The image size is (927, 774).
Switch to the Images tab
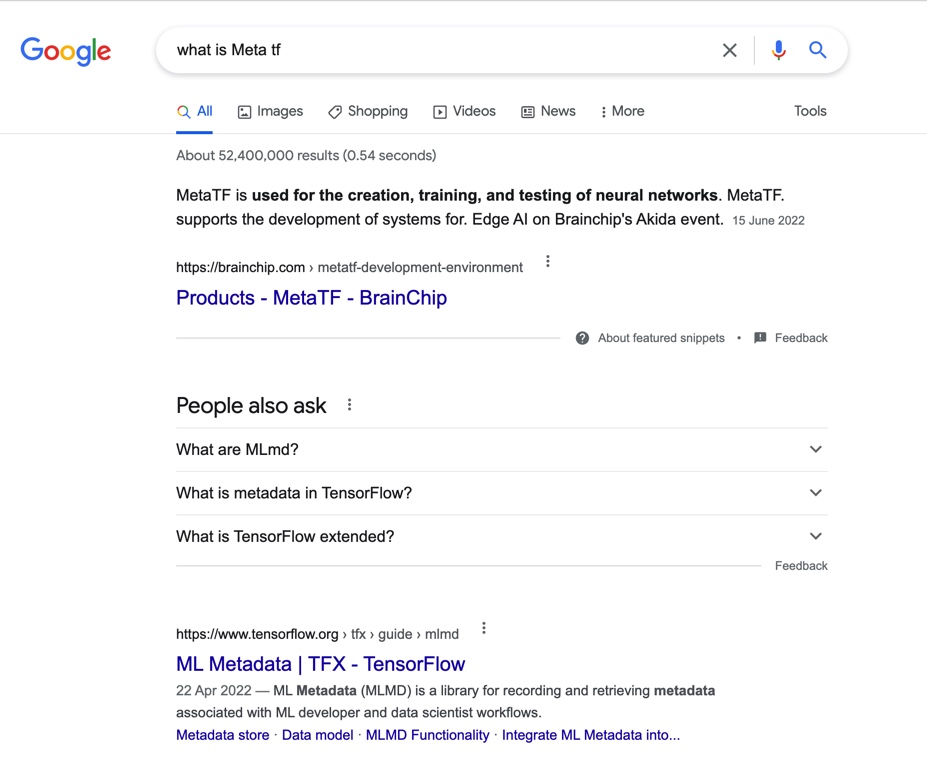pos(270,111)
